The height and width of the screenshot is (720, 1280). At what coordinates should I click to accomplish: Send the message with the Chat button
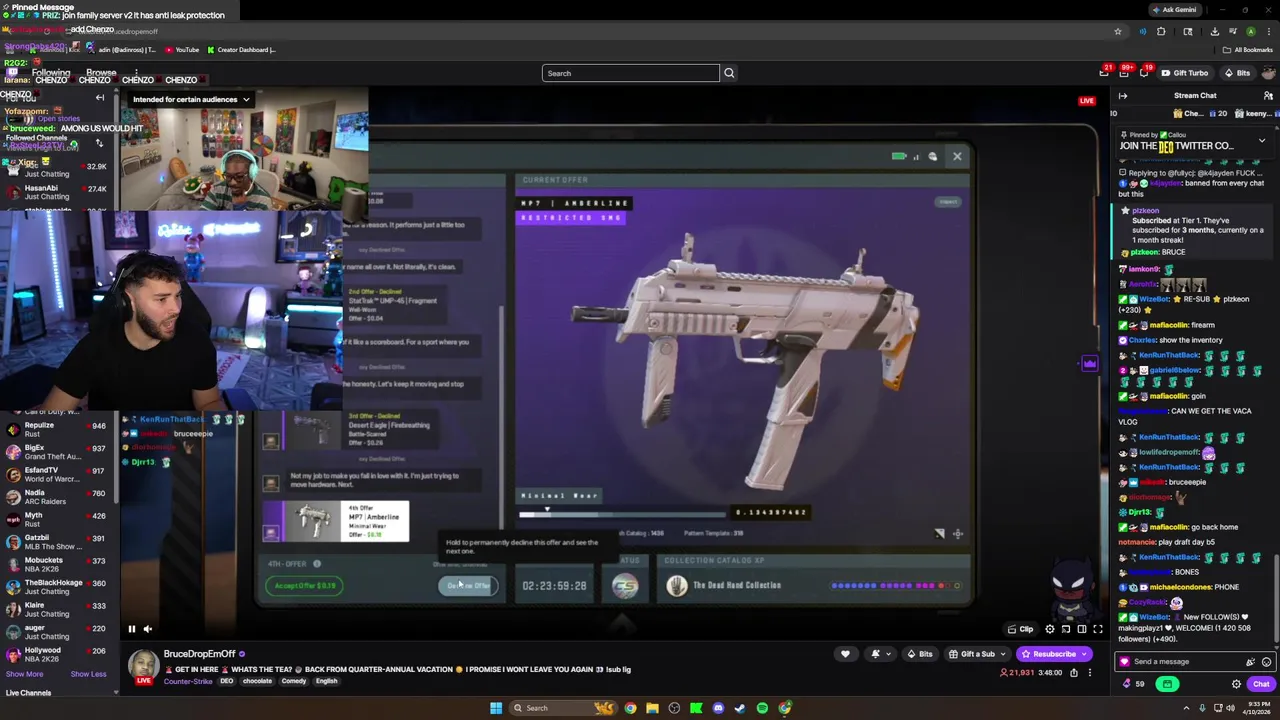[1260, 684]
